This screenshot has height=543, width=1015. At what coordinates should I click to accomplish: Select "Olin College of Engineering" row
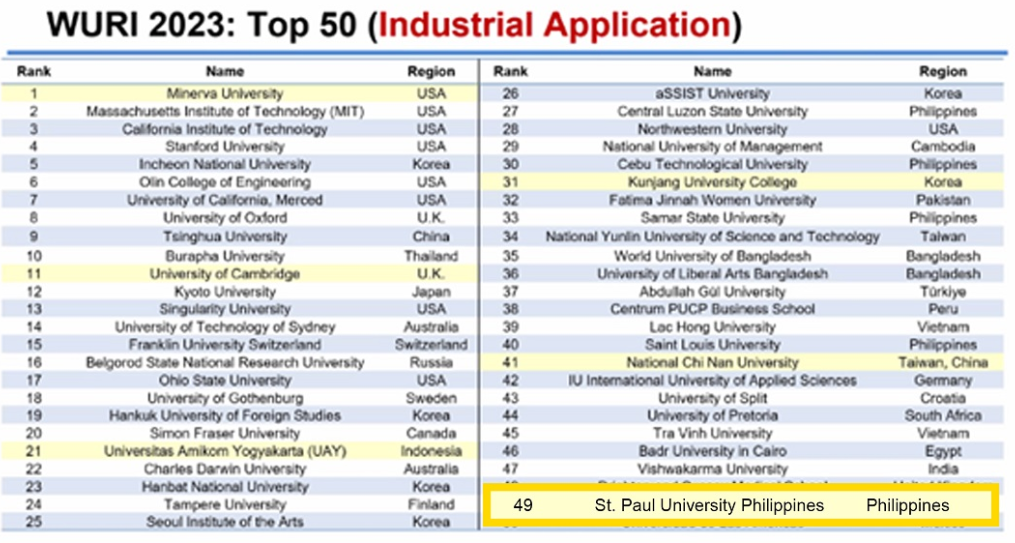[x=240, y=183]
